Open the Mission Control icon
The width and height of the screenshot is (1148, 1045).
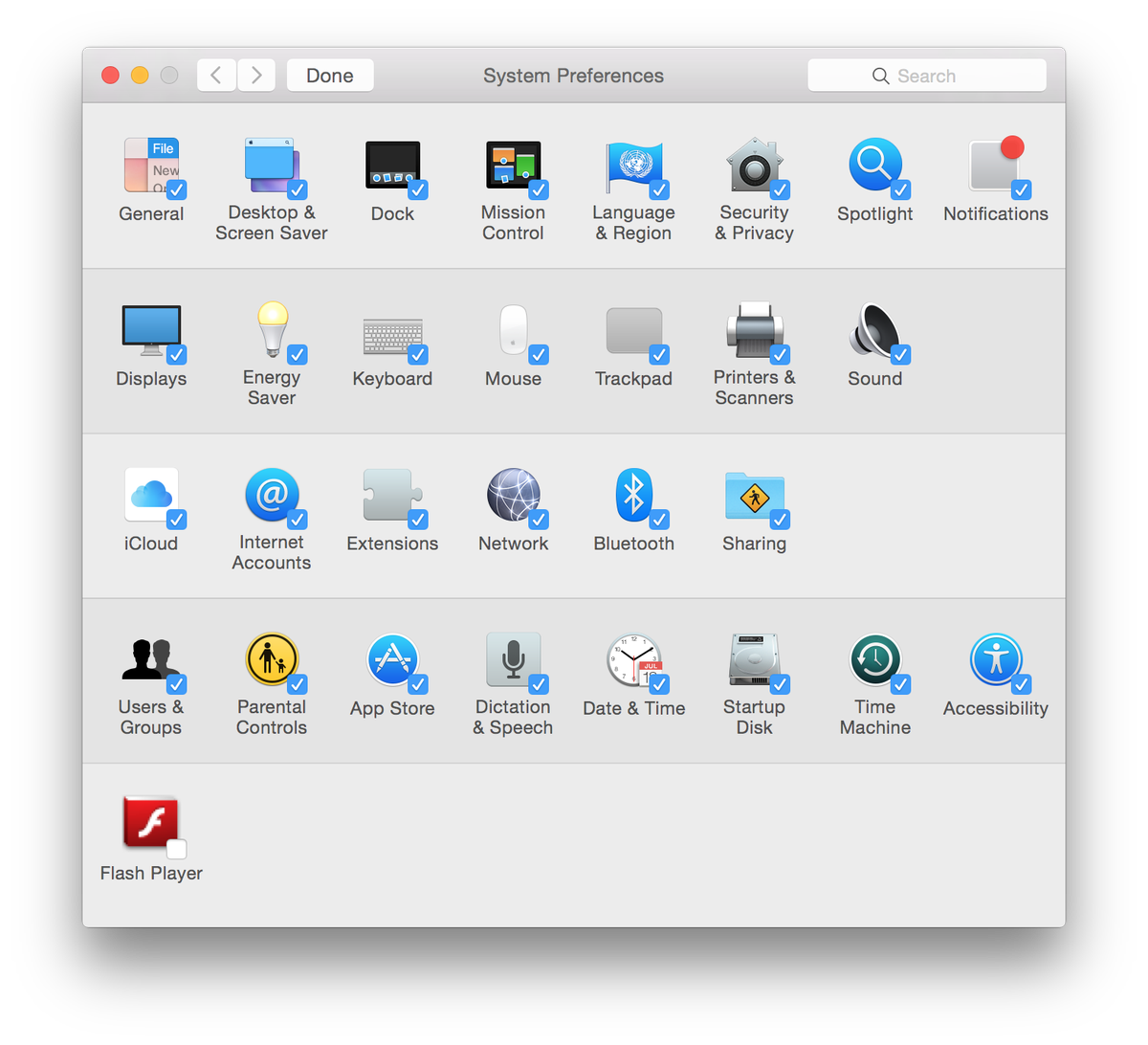(514, 165)
